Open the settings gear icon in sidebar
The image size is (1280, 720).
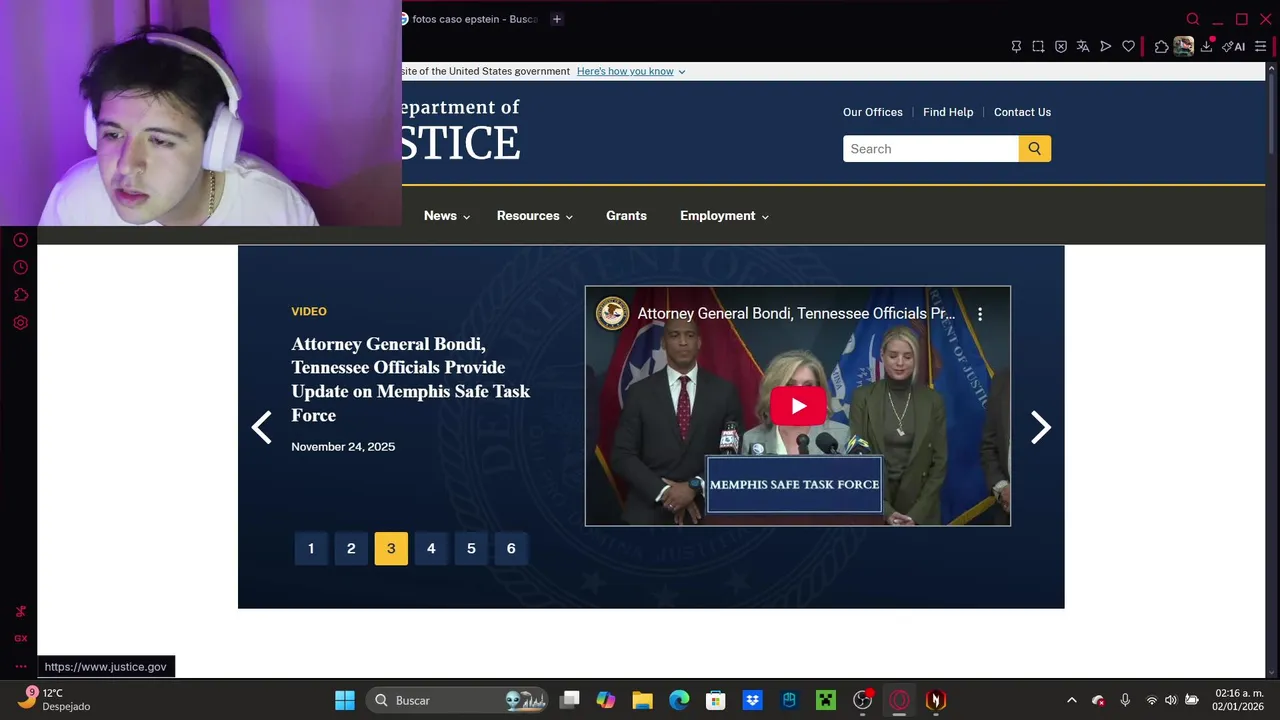coord(20,323)
